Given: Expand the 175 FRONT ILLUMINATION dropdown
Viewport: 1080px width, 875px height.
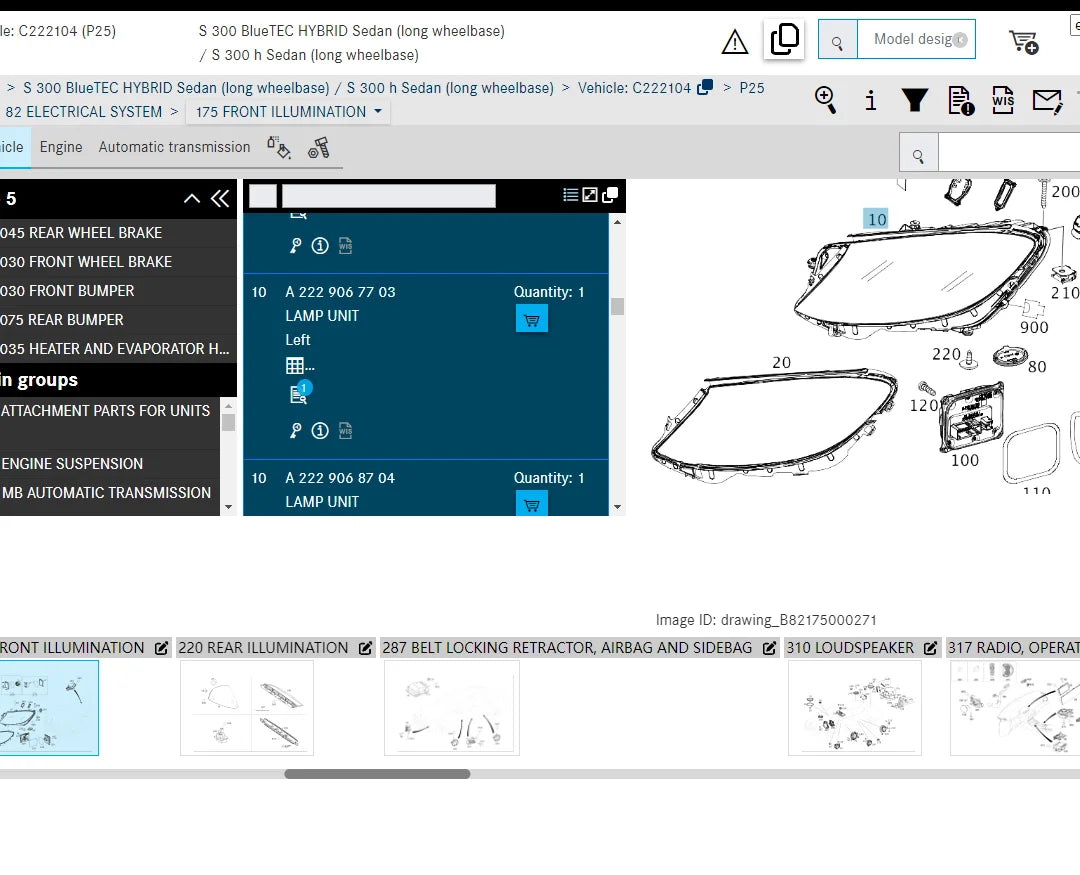Looking at the screenshot, I should click(x=288, y=112).
